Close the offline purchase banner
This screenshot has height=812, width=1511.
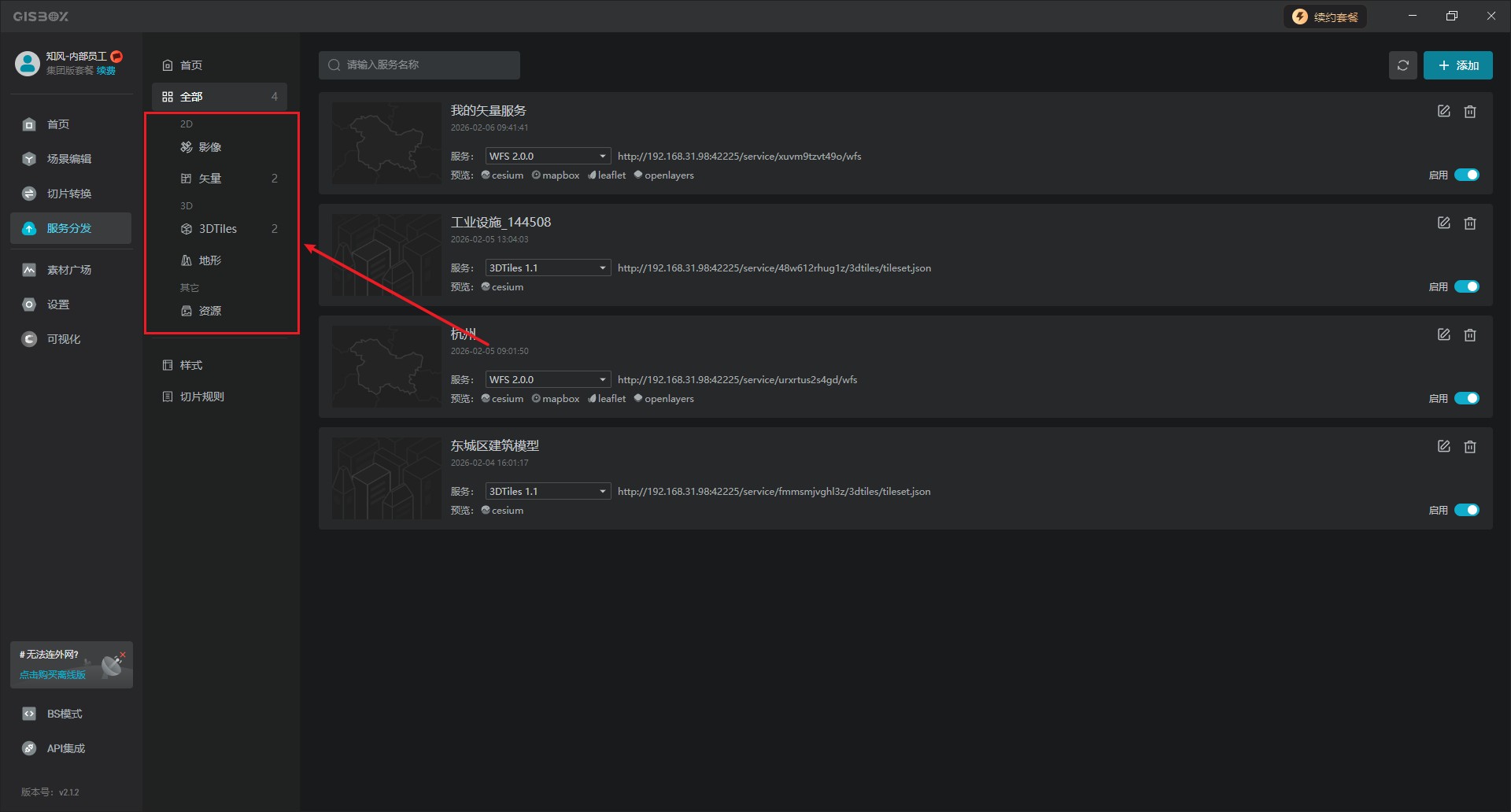click(123, 655)
